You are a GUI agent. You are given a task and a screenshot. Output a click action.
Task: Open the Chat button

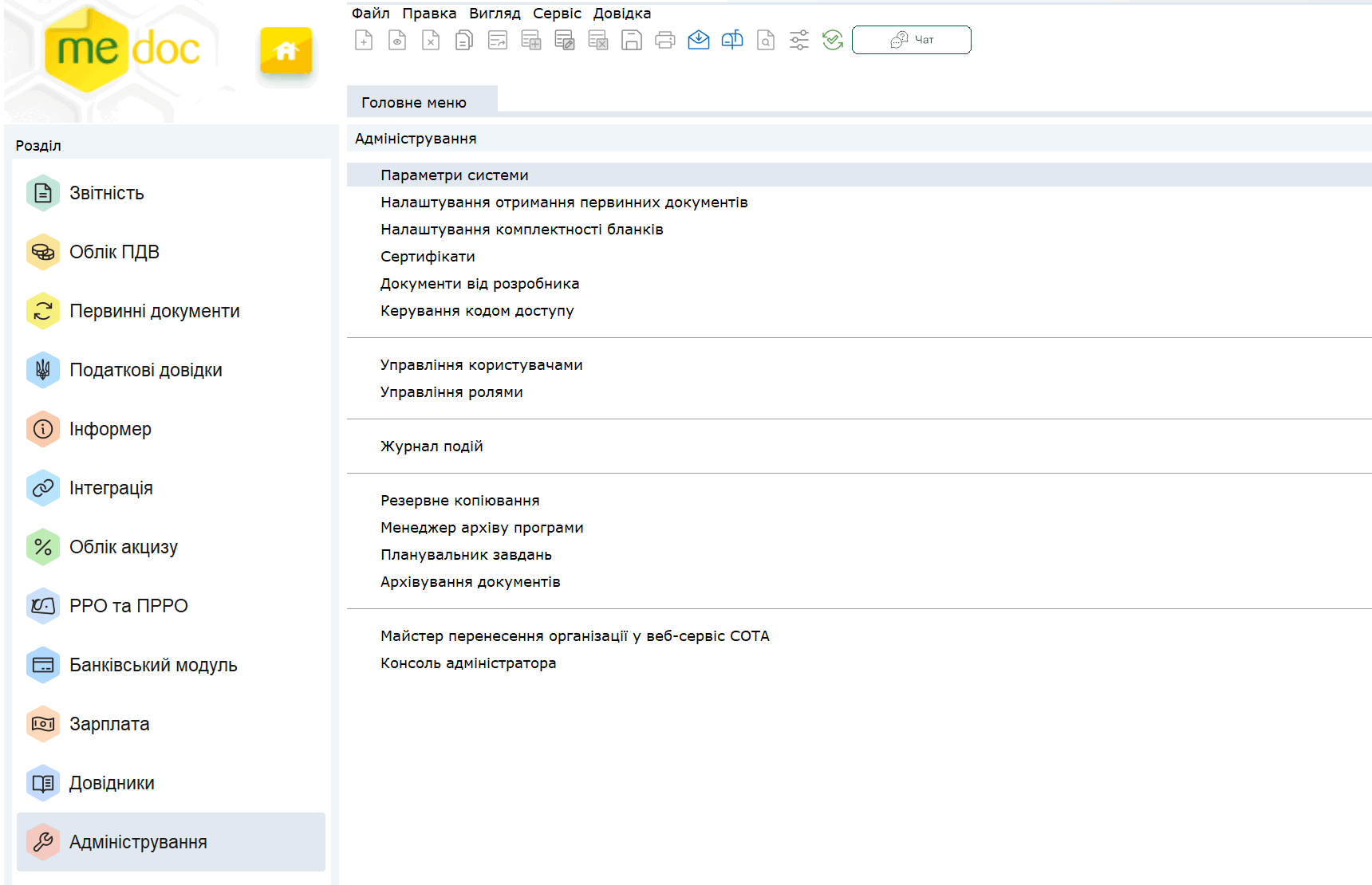click(911, 40)
